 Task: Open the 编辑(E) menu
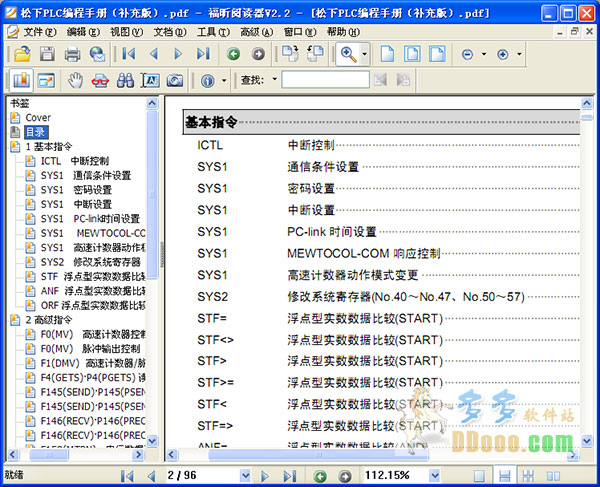click(x=83, y=32)
